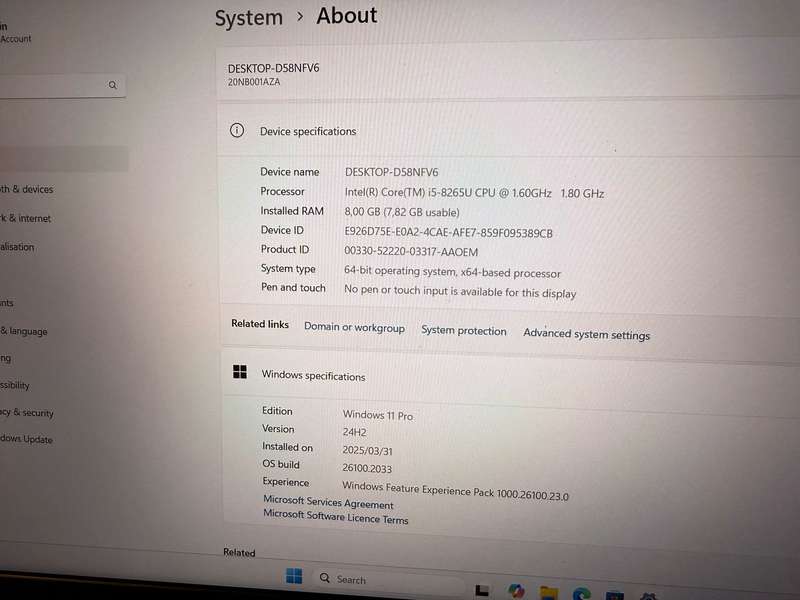Click Version value 24H2
This screenshot has height=600, width=800.
point(355,432)
